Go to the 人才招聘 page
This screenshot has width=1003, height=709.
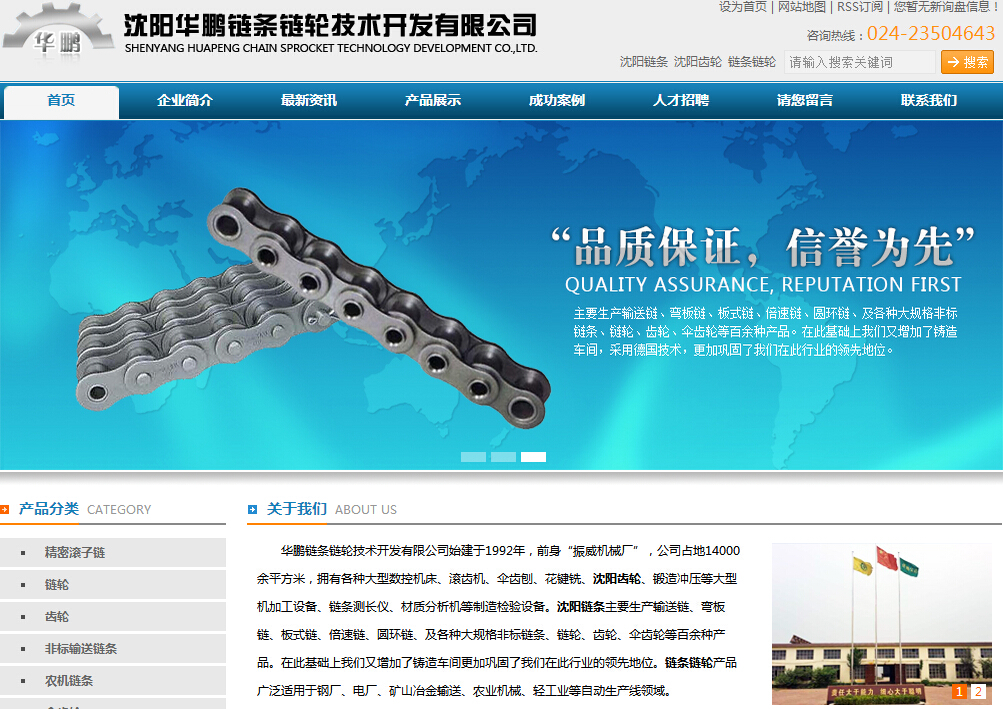(x=681, y=100)
